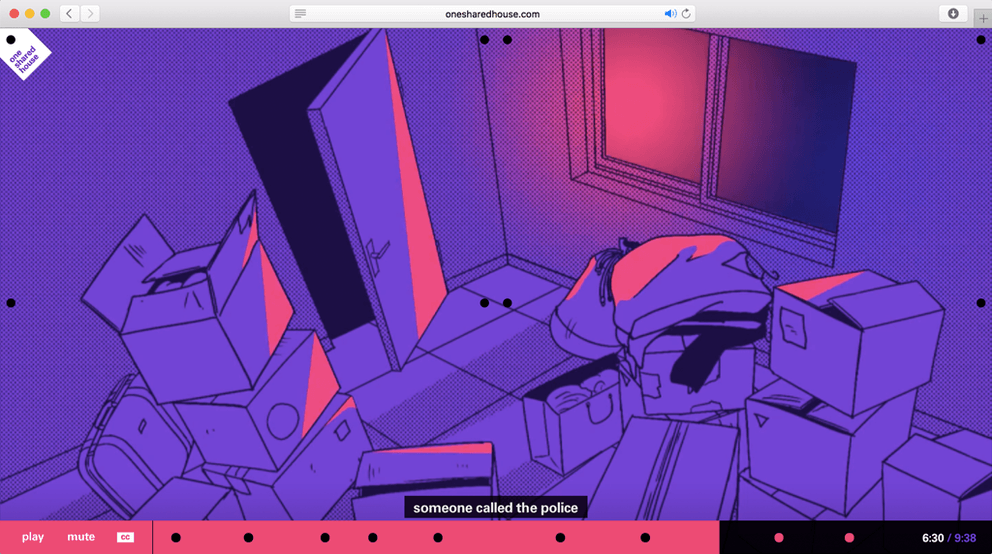Jump to the fifth black timeline marker
This screenshot has width=992, height=554.
coord(438,538)
